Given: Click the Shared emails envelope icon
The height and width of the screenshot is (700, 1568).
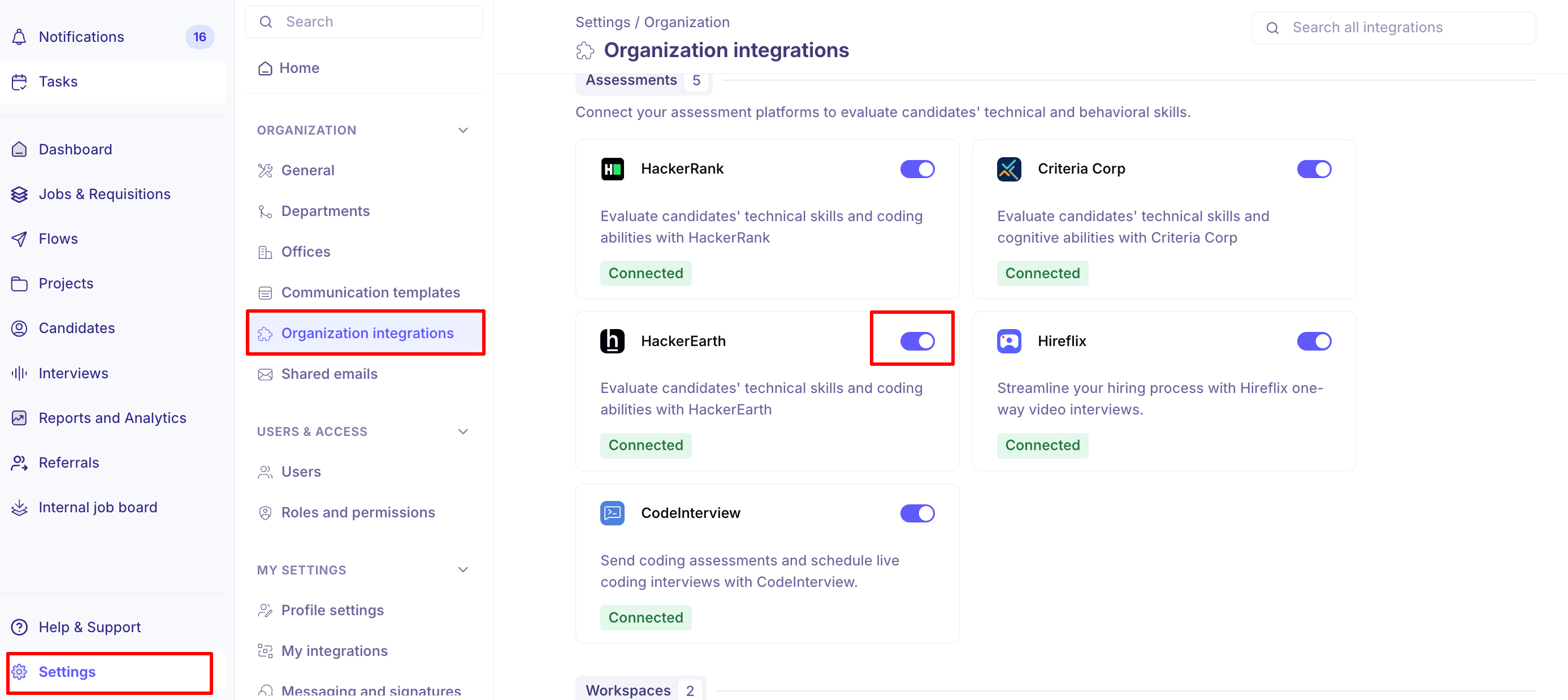Looking at the screenshot, I should pos(266,374).
